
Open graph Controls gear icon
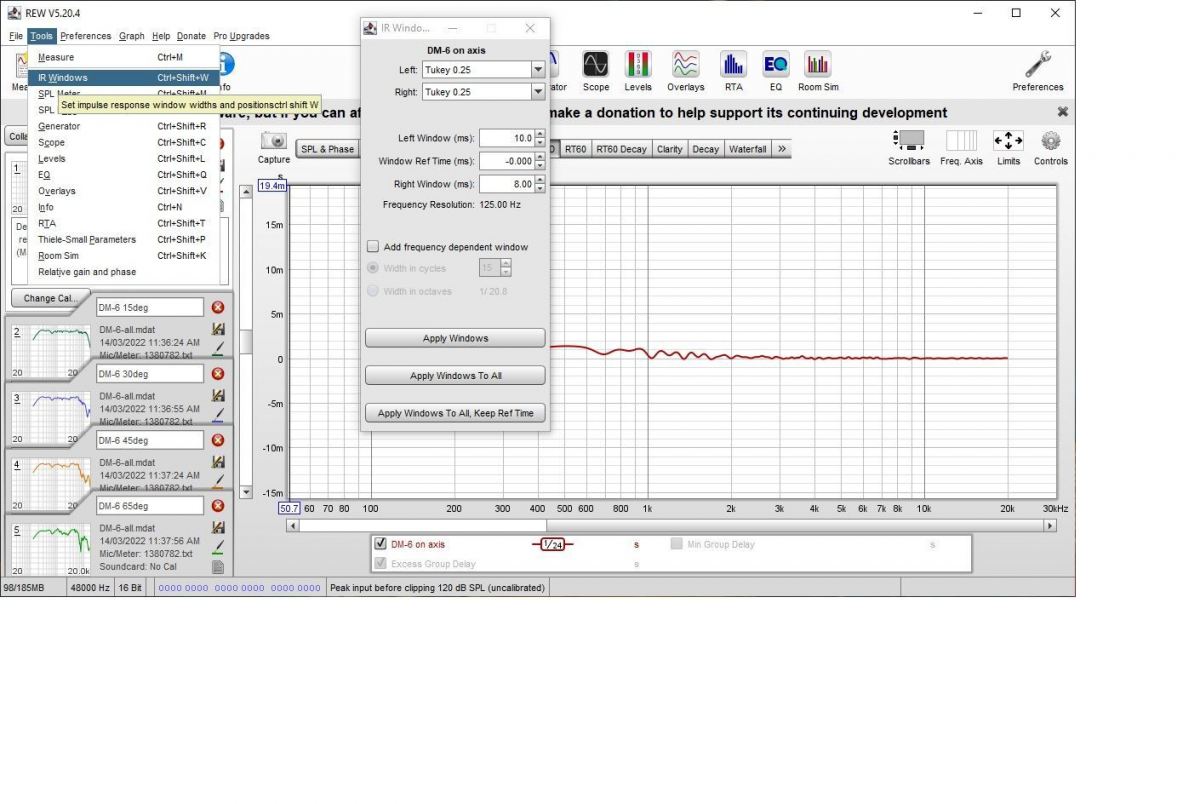point(1050,141)
